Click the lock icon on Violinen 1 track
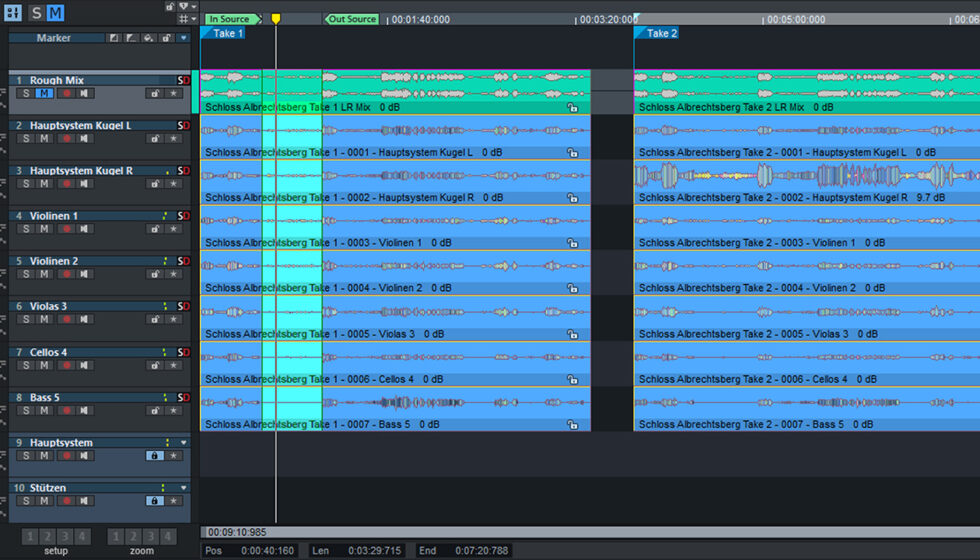Screen dimensions: 980x560 click(x=155, y=229)
